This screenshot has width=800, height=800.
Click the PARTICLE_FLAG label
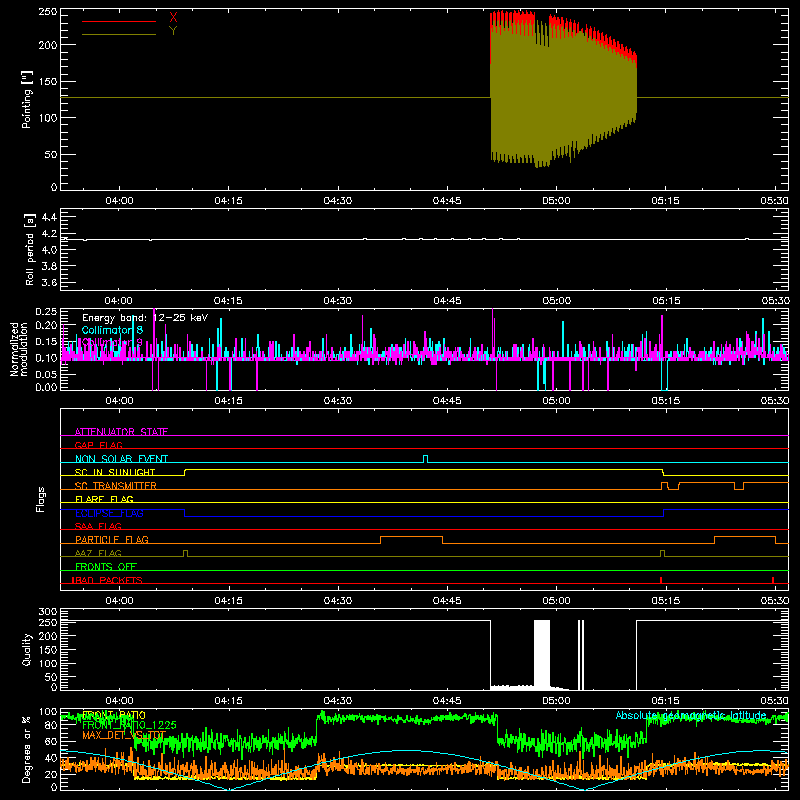coord(112,539)
